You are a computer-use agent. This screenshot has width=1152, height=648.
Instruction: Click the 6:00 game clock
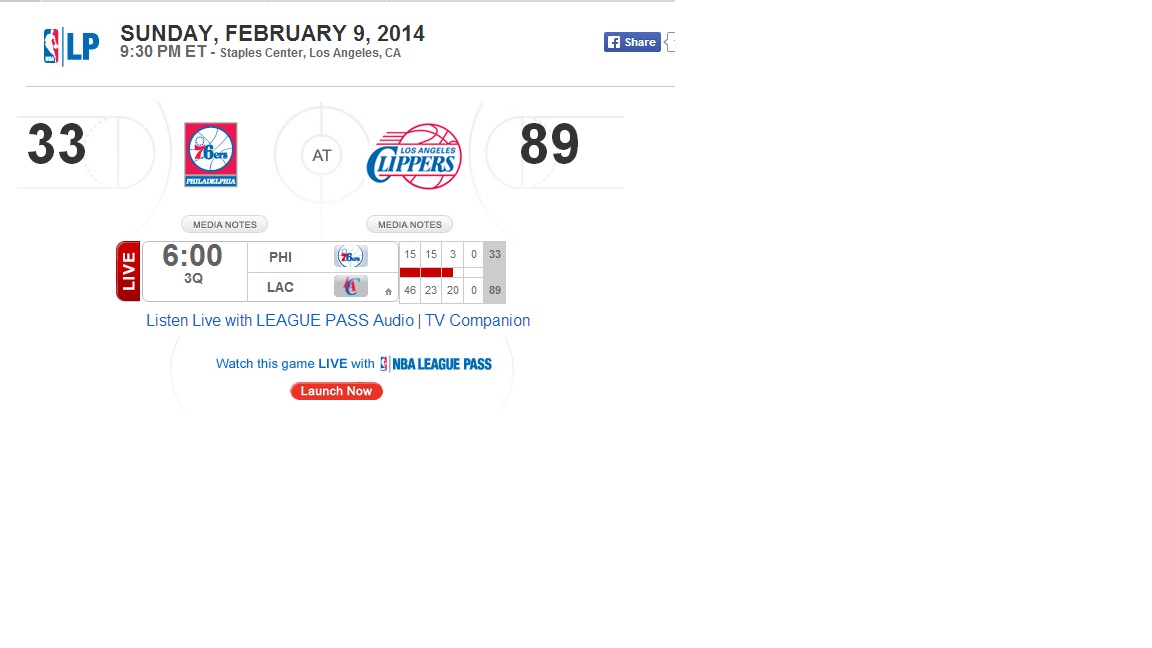192,256
